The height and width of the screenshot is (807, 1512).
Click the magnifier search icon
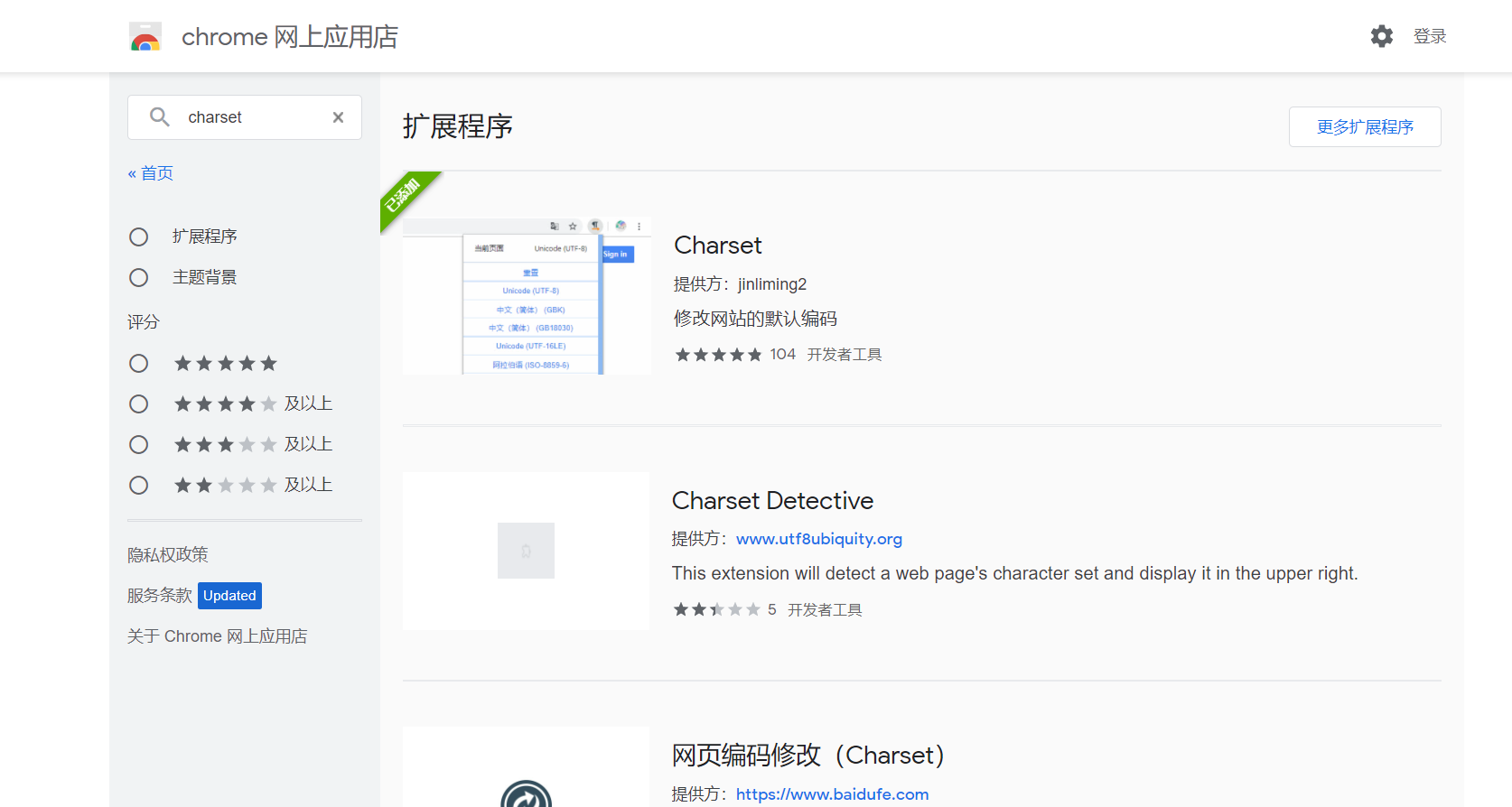tap(160, 117)
